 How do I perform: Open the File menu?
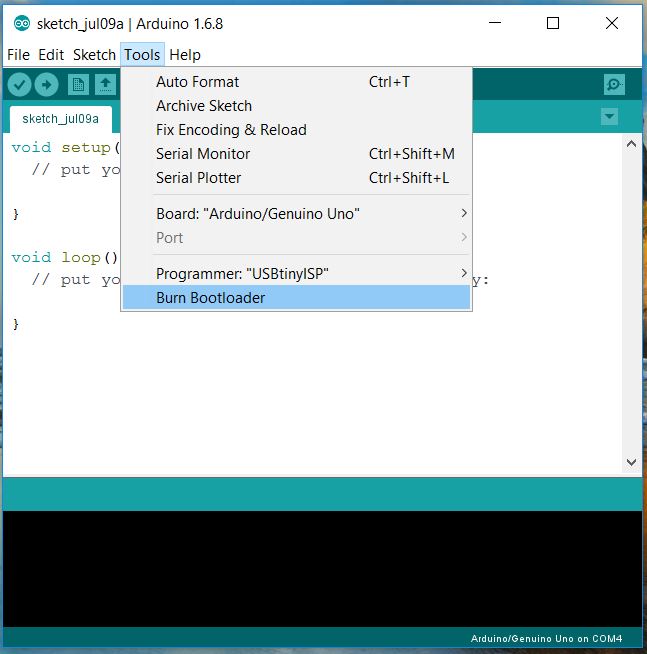tap(18, 55)
